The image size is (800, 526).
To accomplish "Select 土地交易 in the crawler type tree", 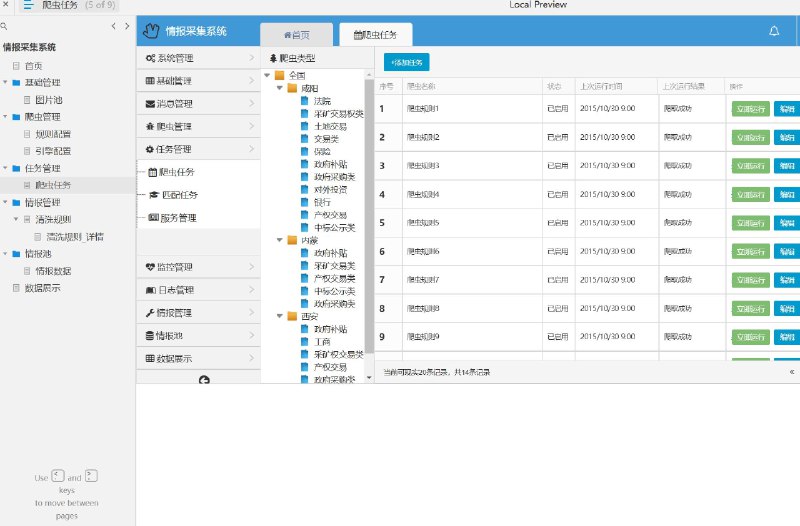I will click(x=330, y=127).
